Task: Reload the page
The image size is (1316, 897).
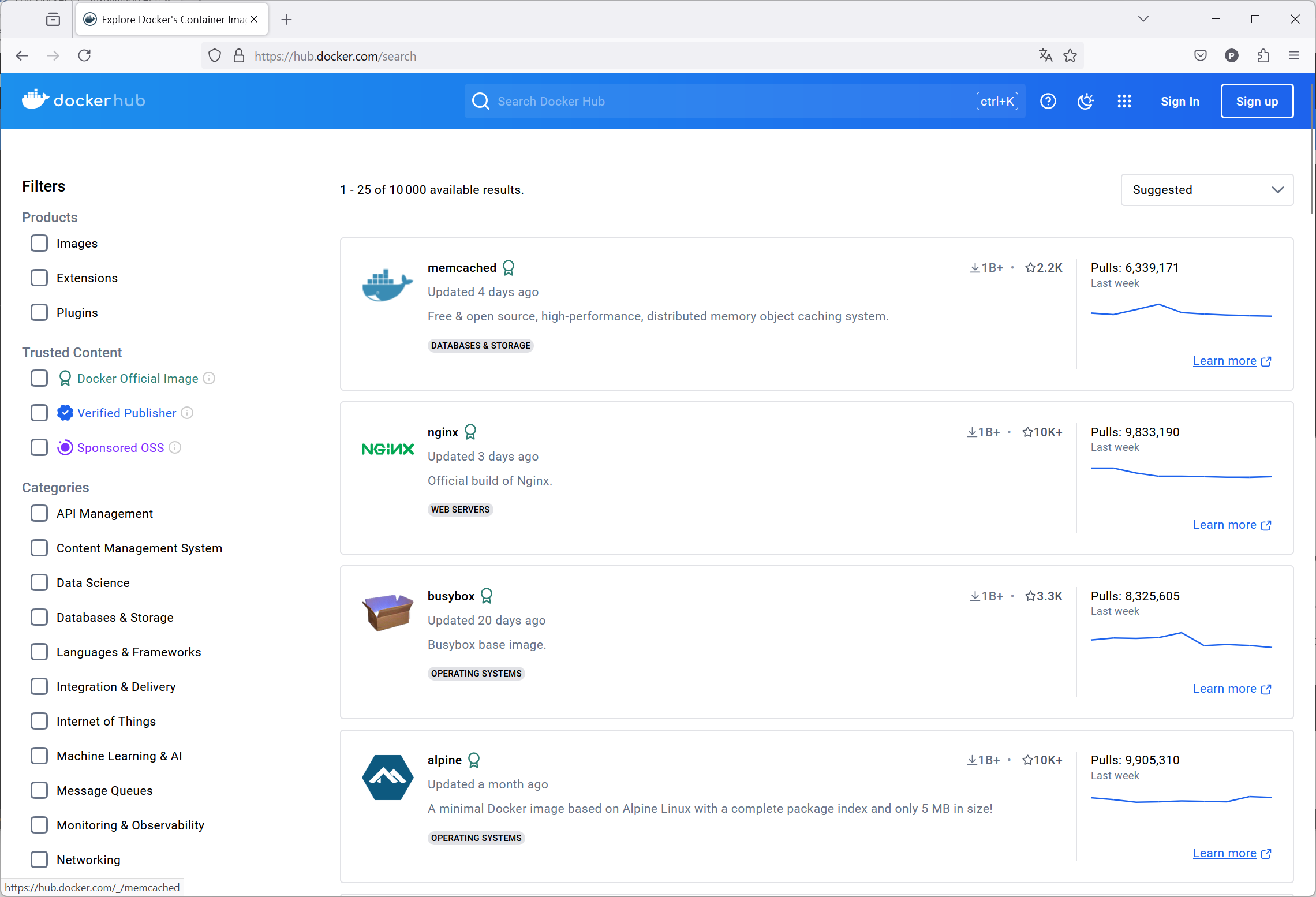Action: click(84, 55)
